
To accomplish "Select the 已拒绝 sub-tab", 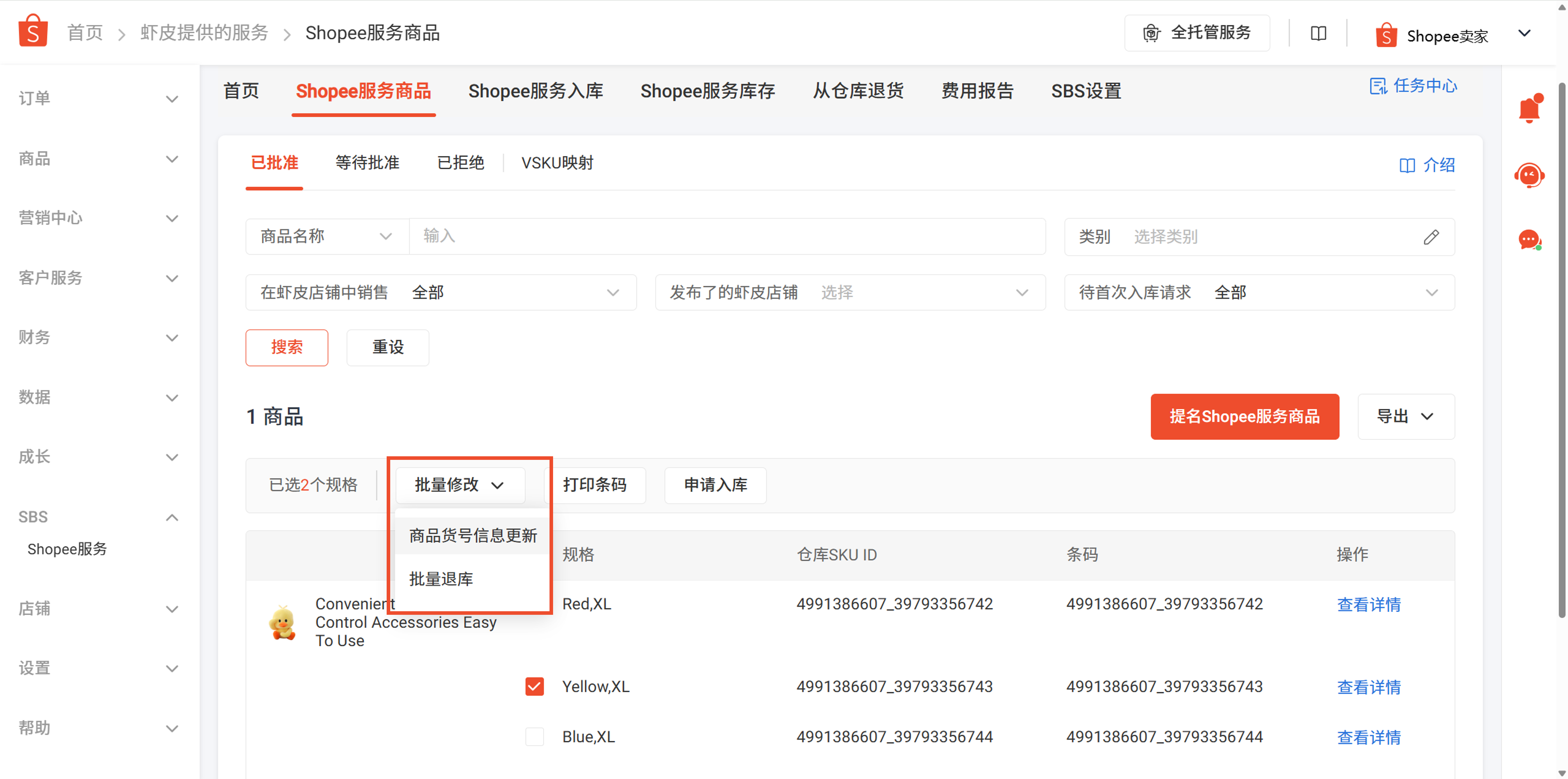I will click(461, 163).
